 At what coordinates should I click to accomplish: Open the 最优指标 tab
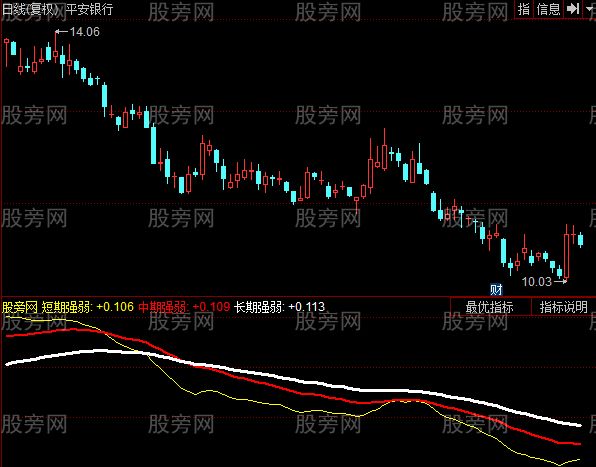point(490,307)
